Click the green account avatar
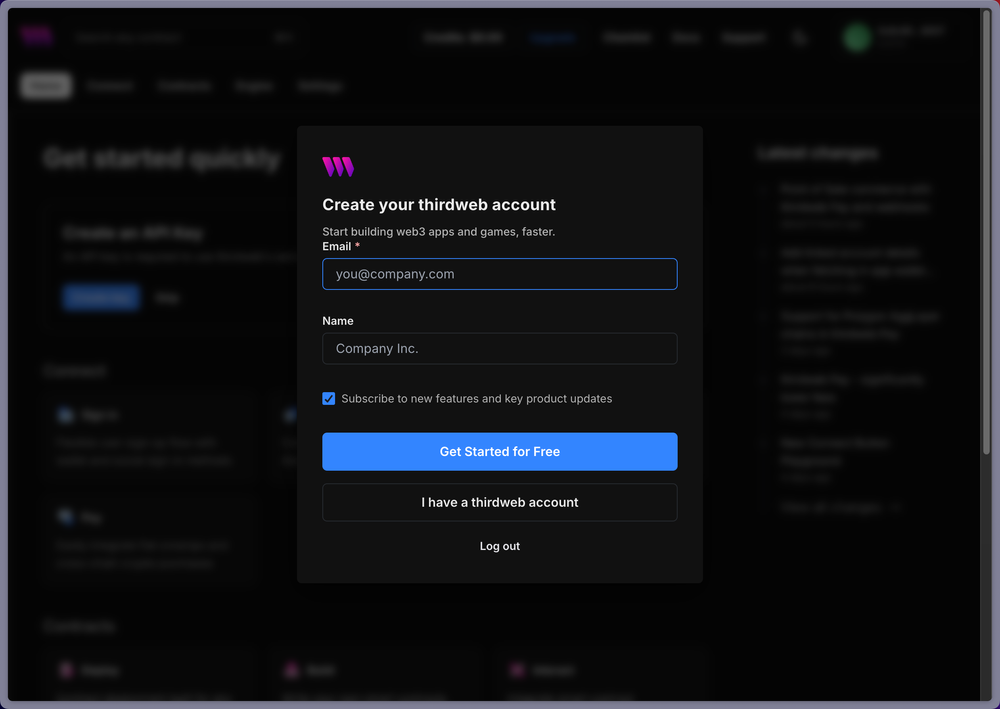 856,37
